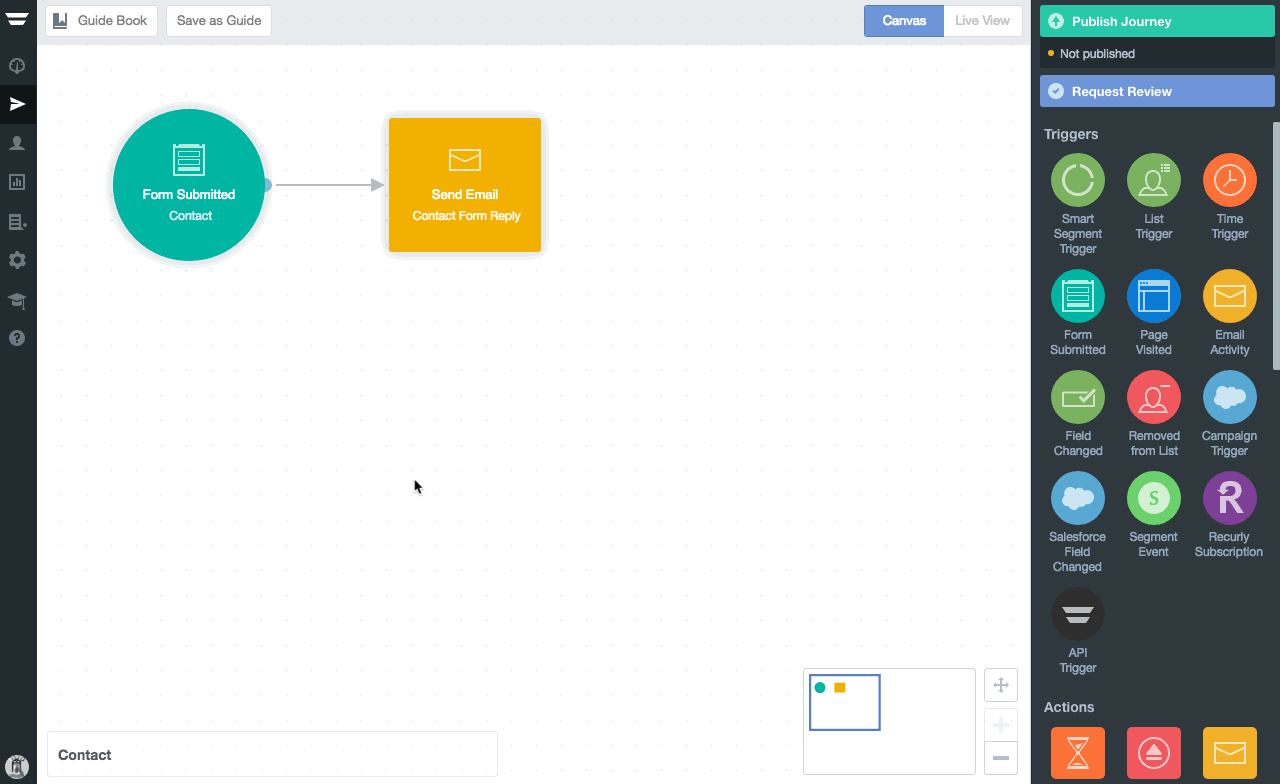Select the Removed from List trigger
This screenshot has height=784, width=1280.
pyautogui.click(x=1153, y=397)
